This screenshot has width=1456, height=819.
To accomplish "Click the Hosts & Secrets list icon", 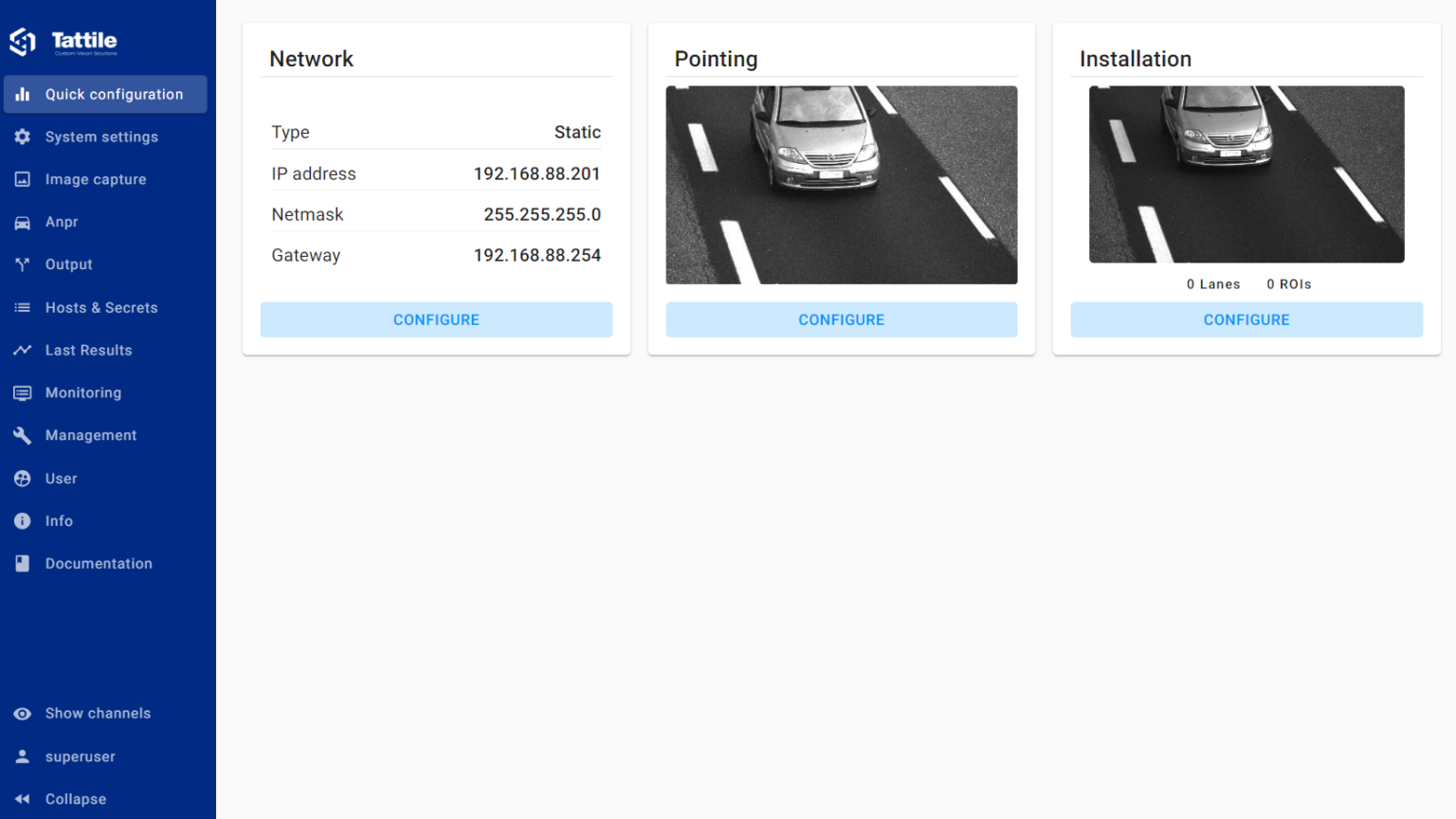I will coord(23,307).
